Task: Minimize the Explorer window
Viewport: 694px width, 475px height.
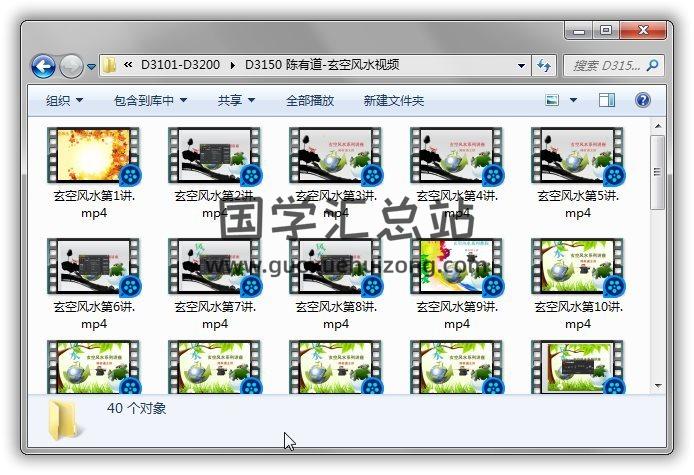Action: (x=578, y=31)
